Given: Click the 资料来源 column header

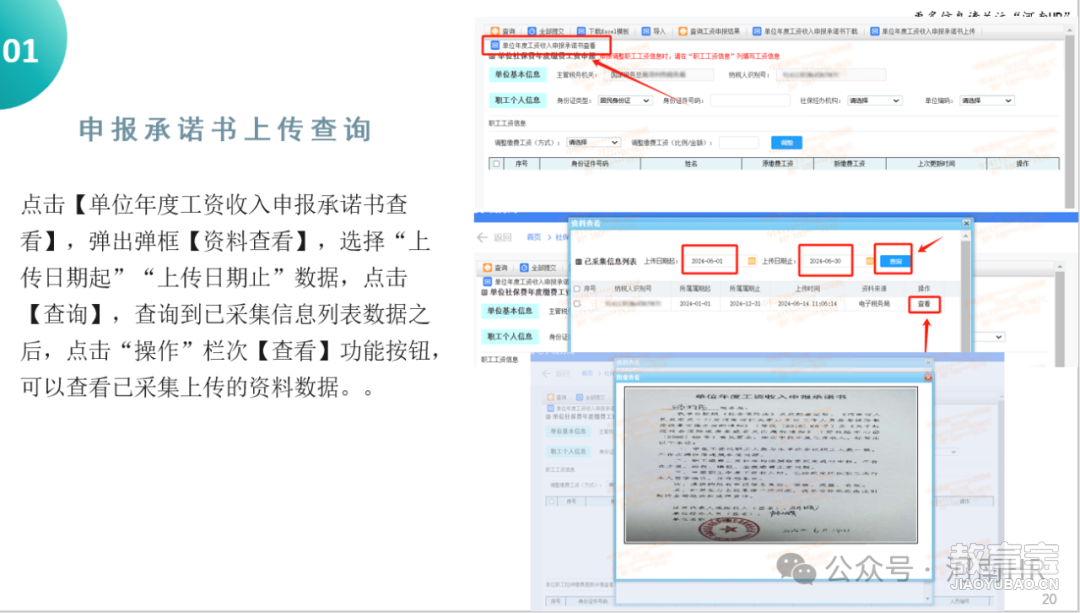Looking at the screenshot, I should 874,289.
